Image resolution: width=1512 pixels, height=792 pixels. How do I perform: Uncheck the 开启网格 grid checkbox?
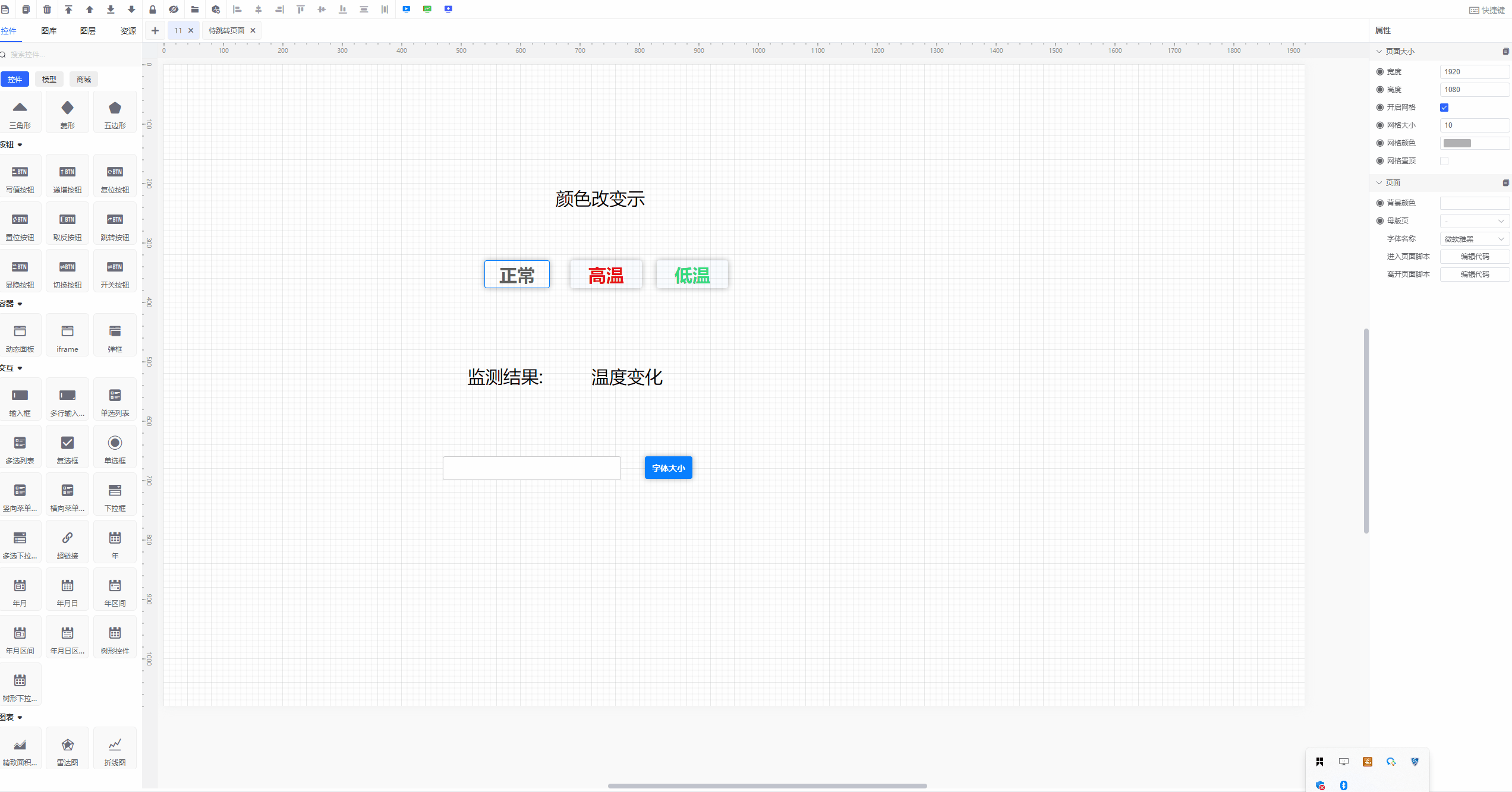tap(1445, 108)
